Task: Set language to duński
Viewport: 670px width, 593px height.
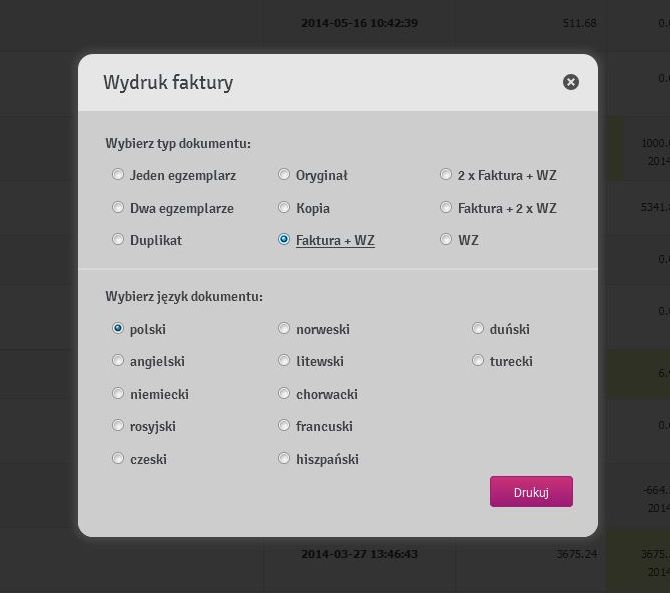Action: (x=478, y=329)
